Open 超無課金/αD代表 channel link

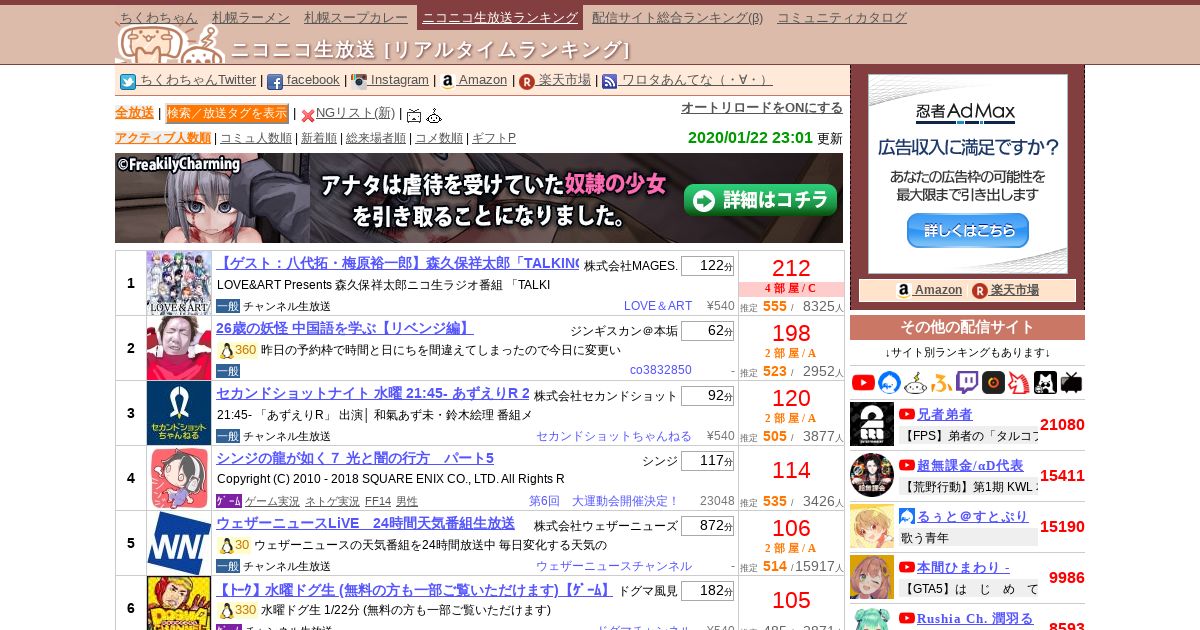coord(970,465)
